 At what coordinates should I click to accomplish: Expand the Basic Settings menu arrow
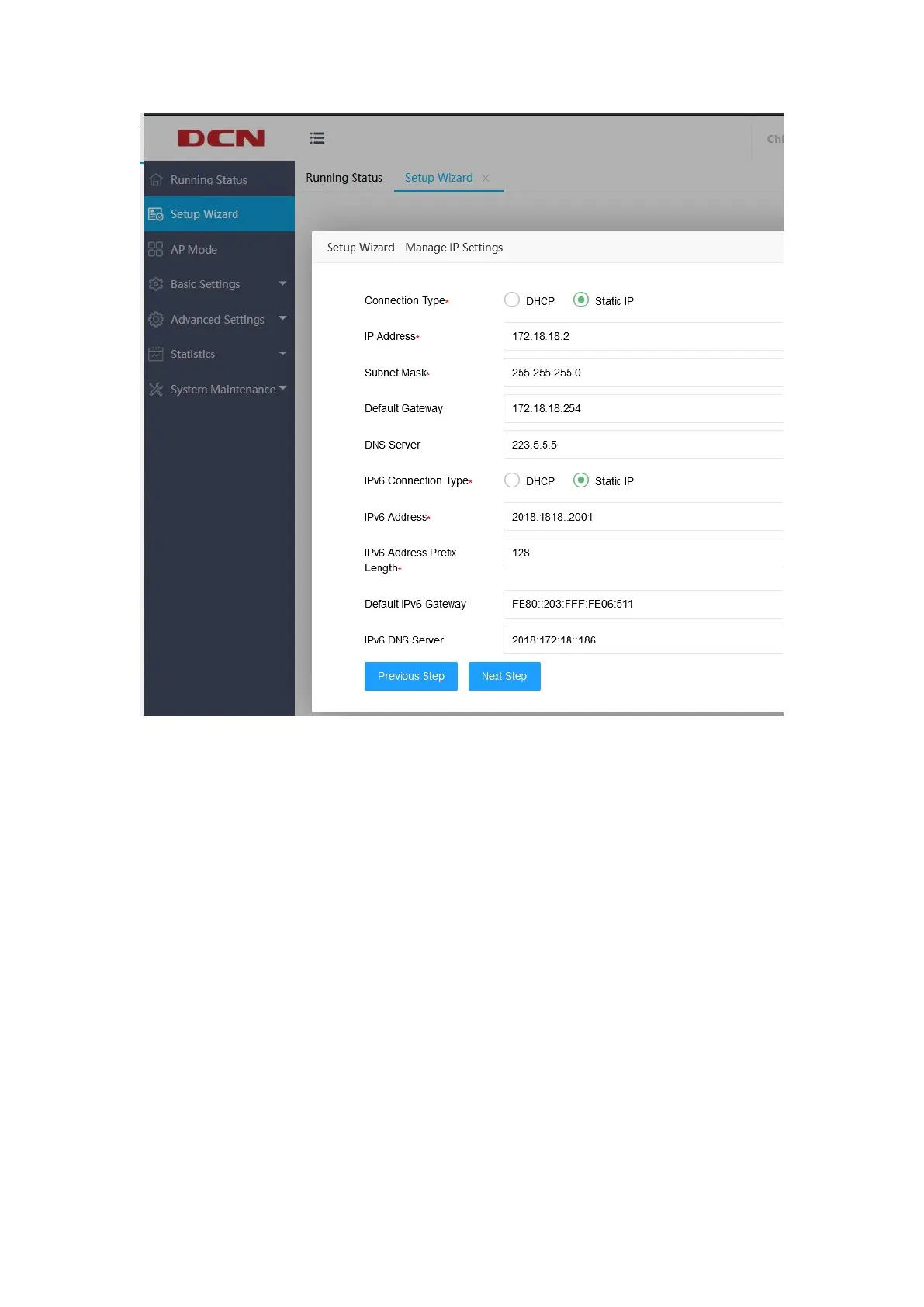point(282,283)
